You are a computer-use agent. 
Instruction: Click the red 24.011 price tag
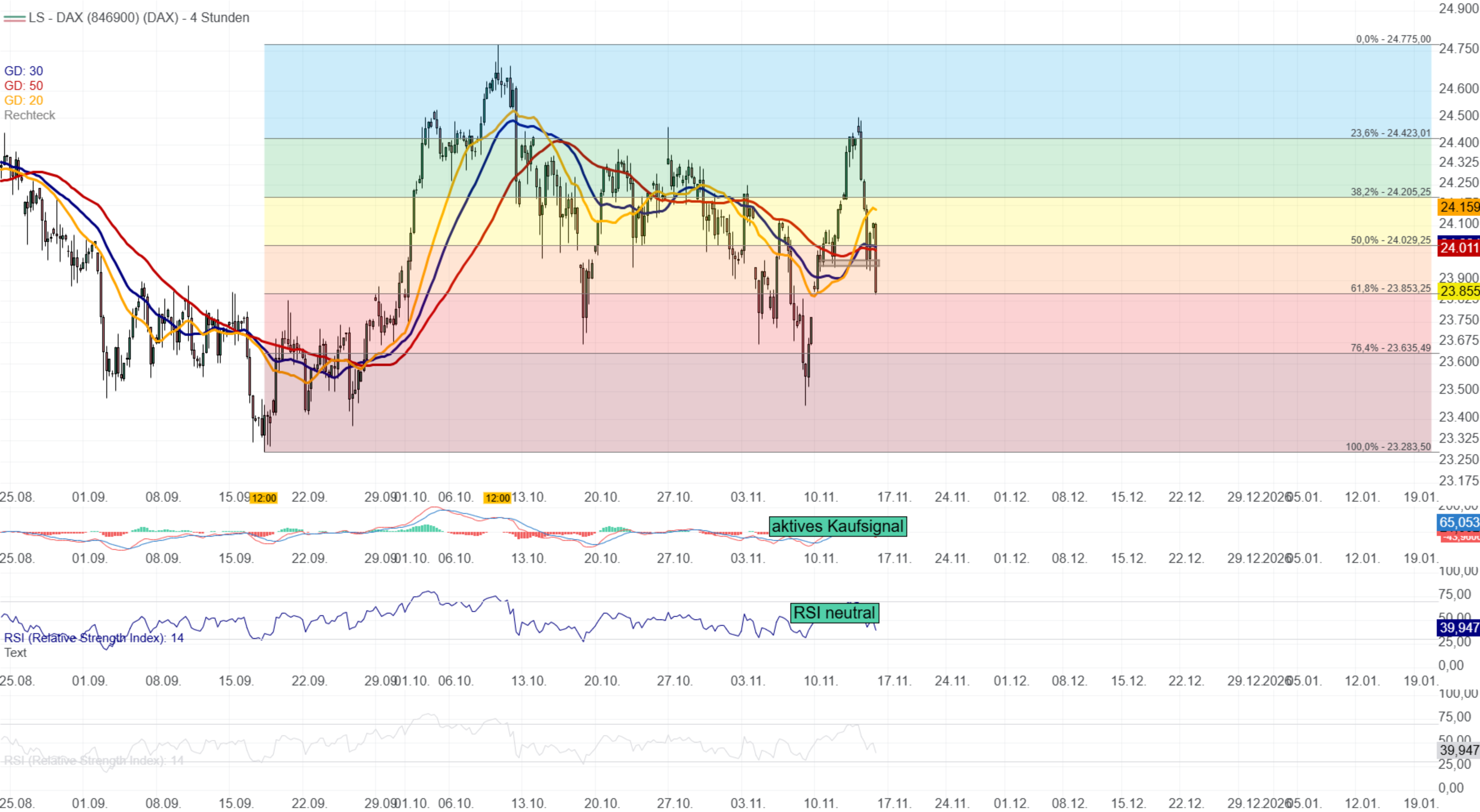pyautogui.click(x=1458, y=248)
